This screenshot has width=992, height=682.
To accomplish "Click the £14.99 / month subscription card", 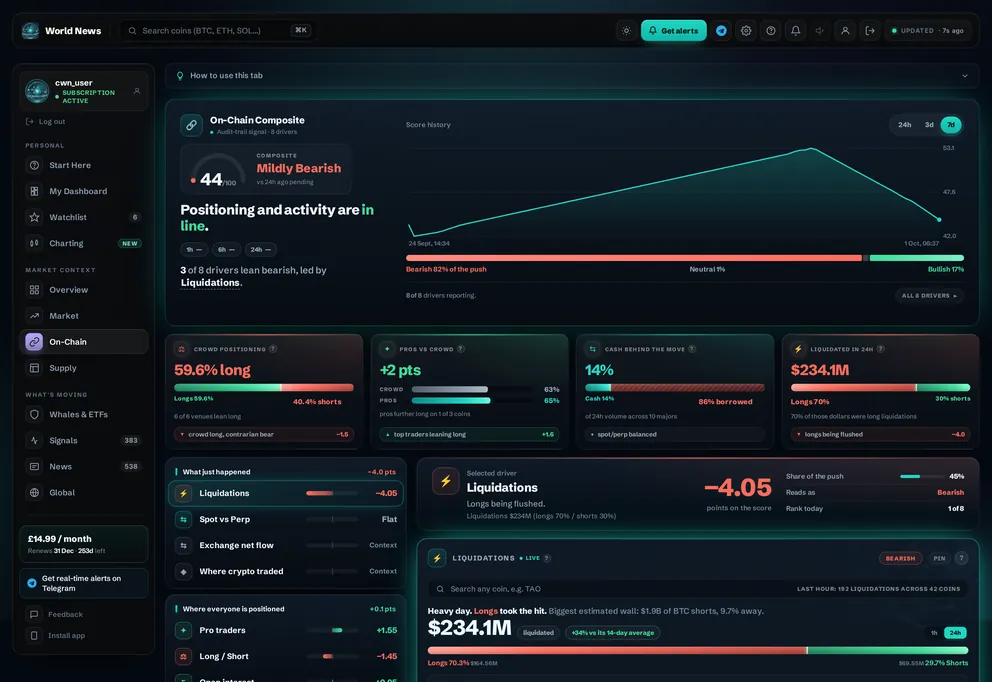I will pos(84,544).
